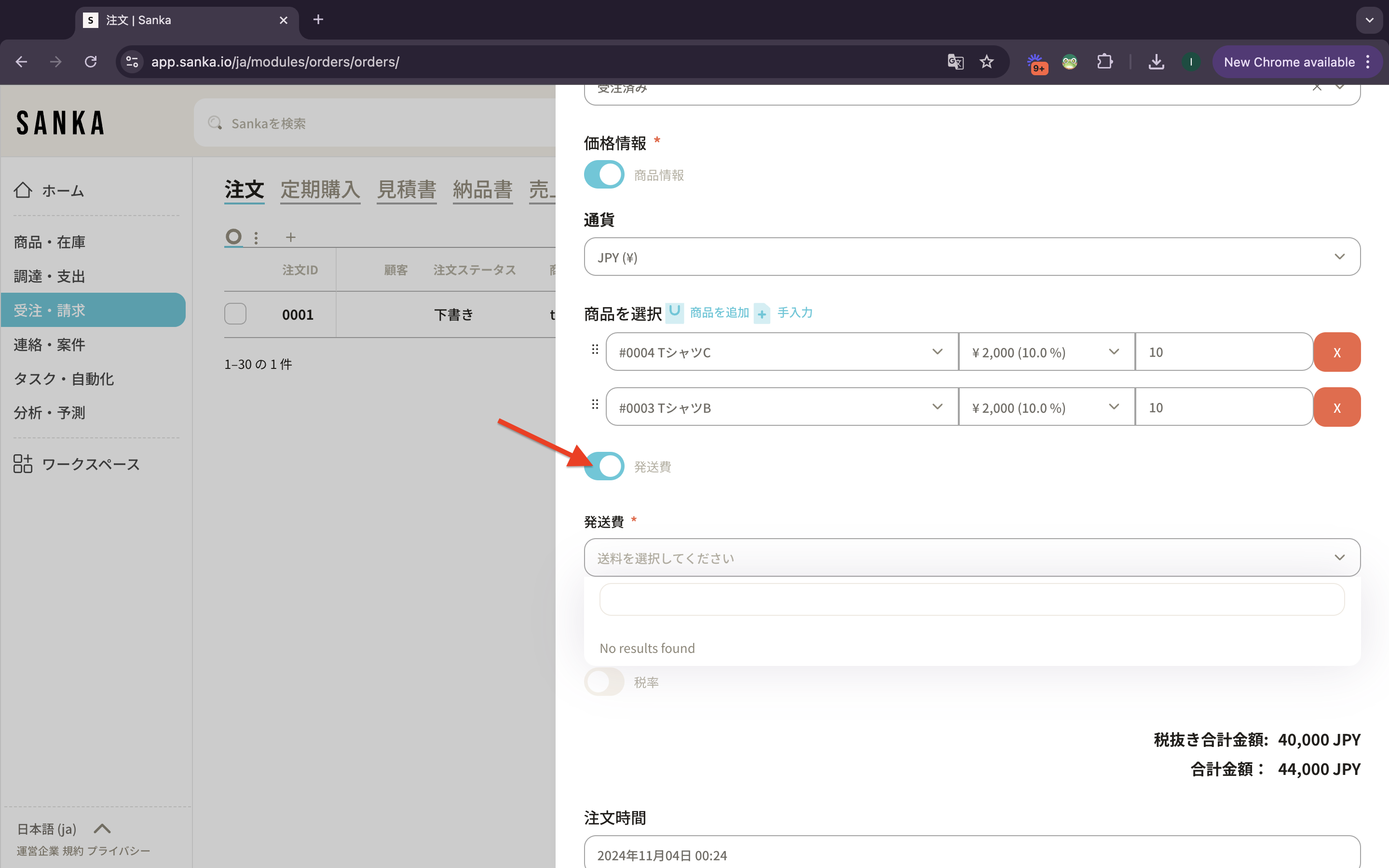The width and height of the screenshot is (1389, 868).
Task: Click the home icon in sidebar
Action: 23,190
